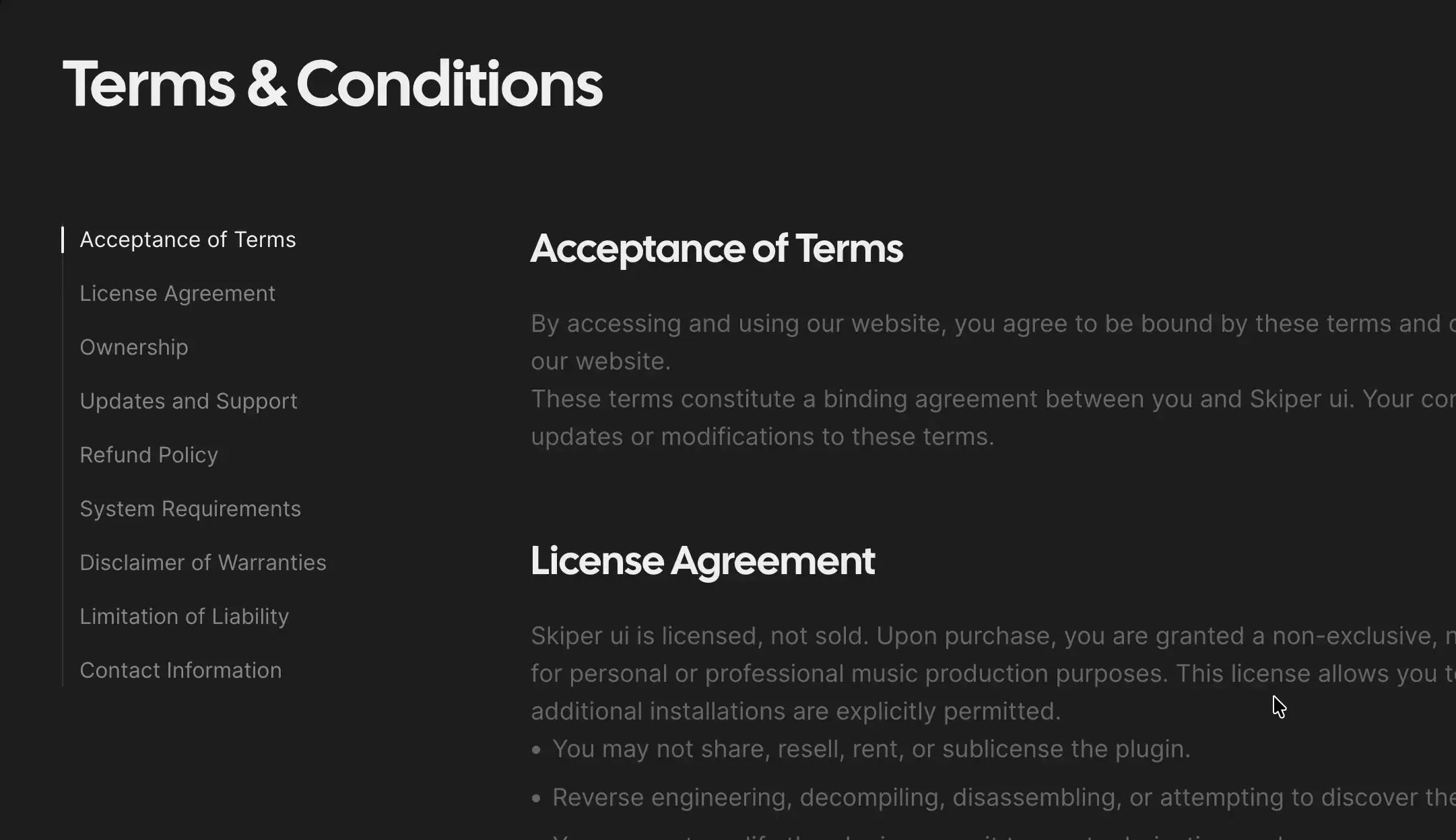Screen dimensions: 1456x840
Task: Open the Acceptance of Terms sidebar link
Action: [187, 240]
